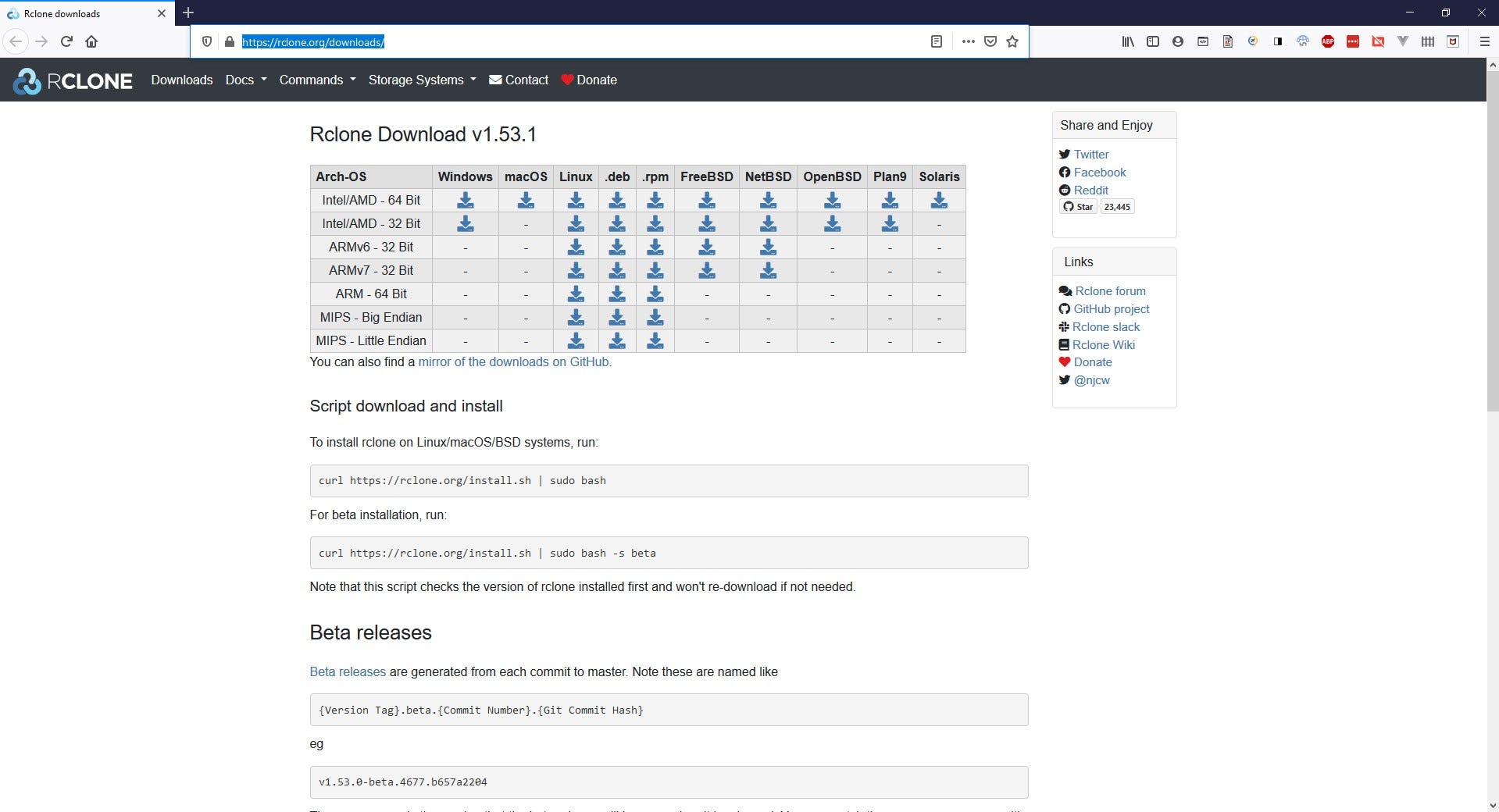Click the Rclone logo in navbar

73,80
